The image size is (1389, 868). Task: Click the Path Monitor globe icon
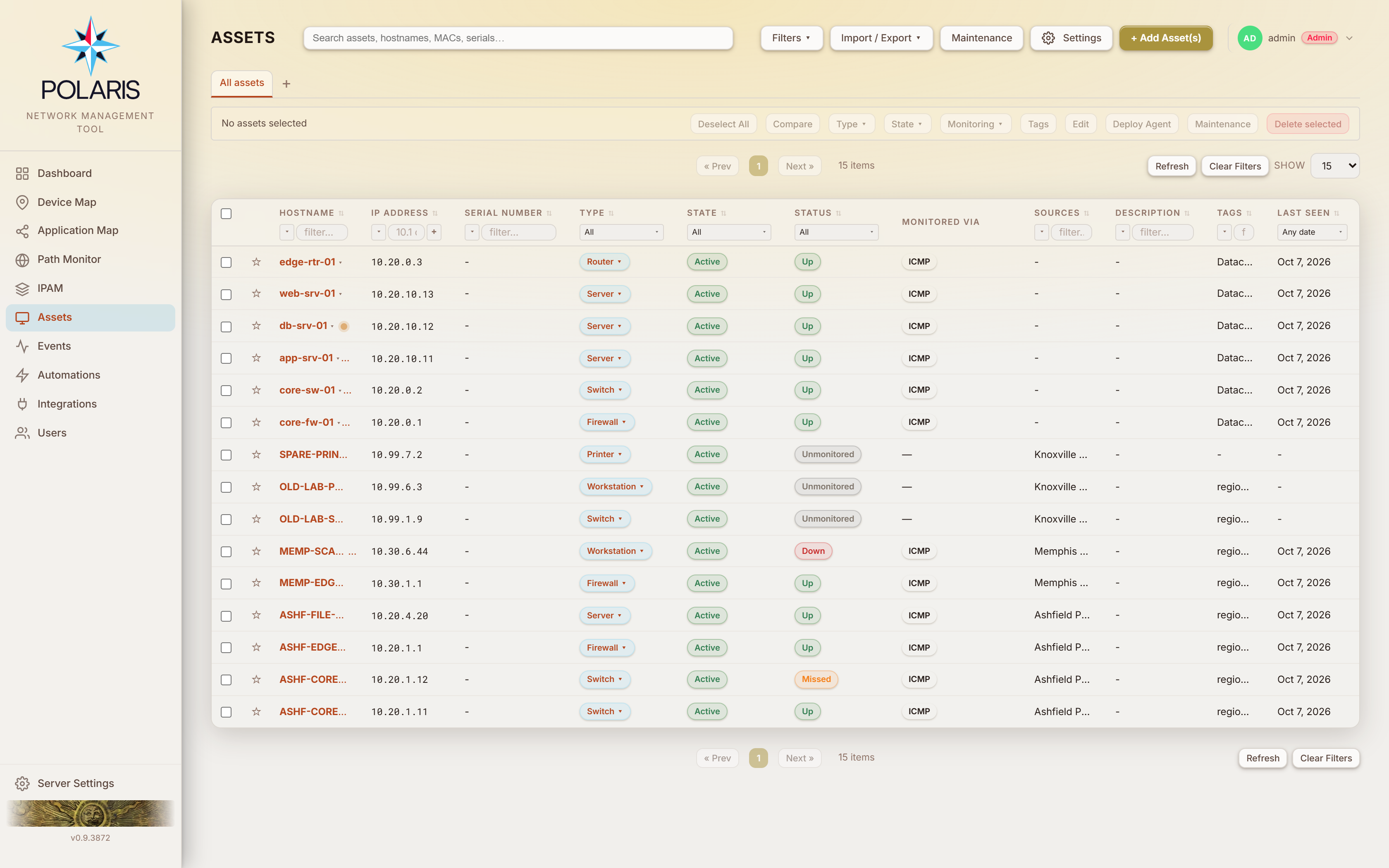click(x=22, y=260)
